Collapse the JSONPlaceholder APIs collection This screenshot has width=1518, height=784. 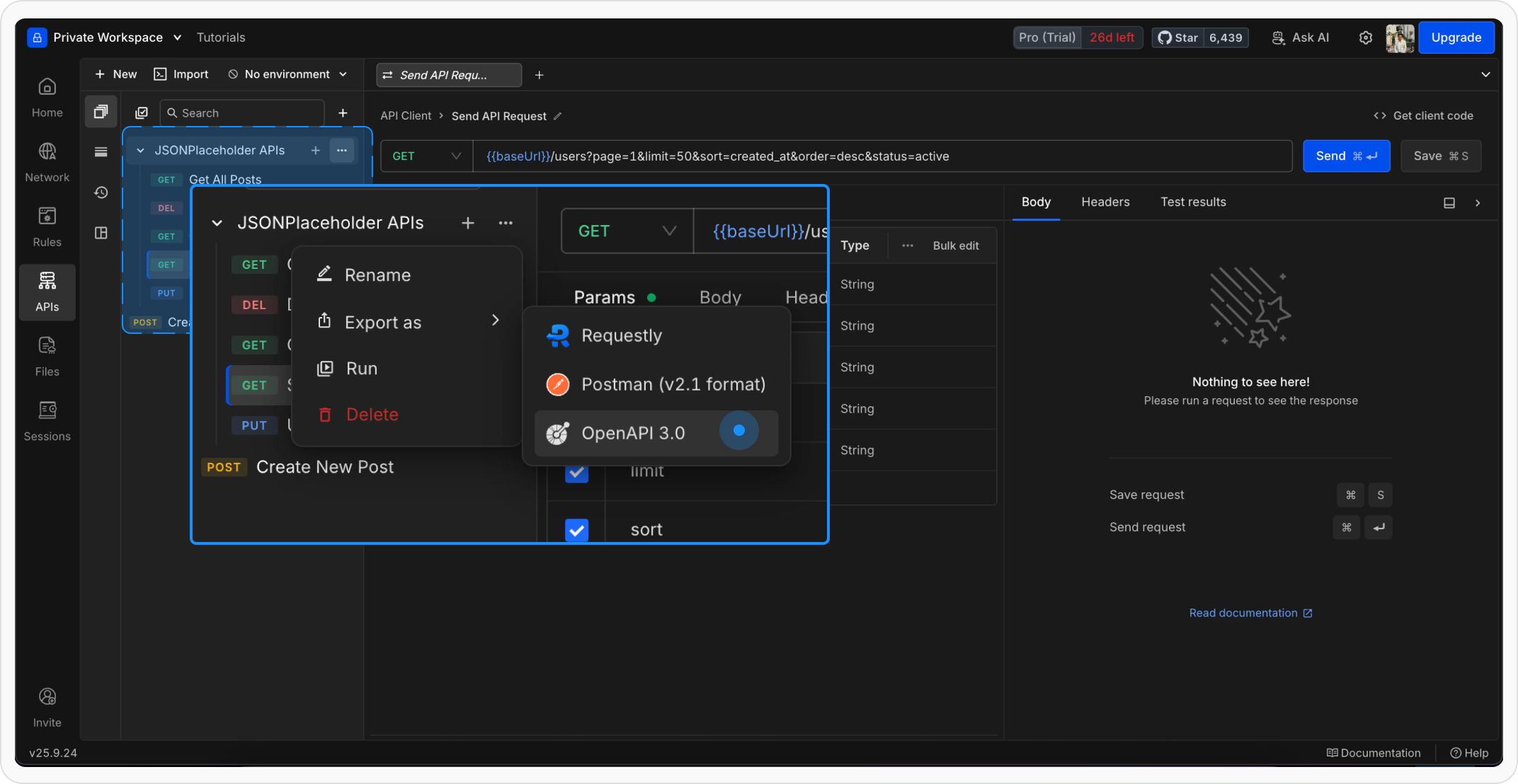click(x=140, y=150)
